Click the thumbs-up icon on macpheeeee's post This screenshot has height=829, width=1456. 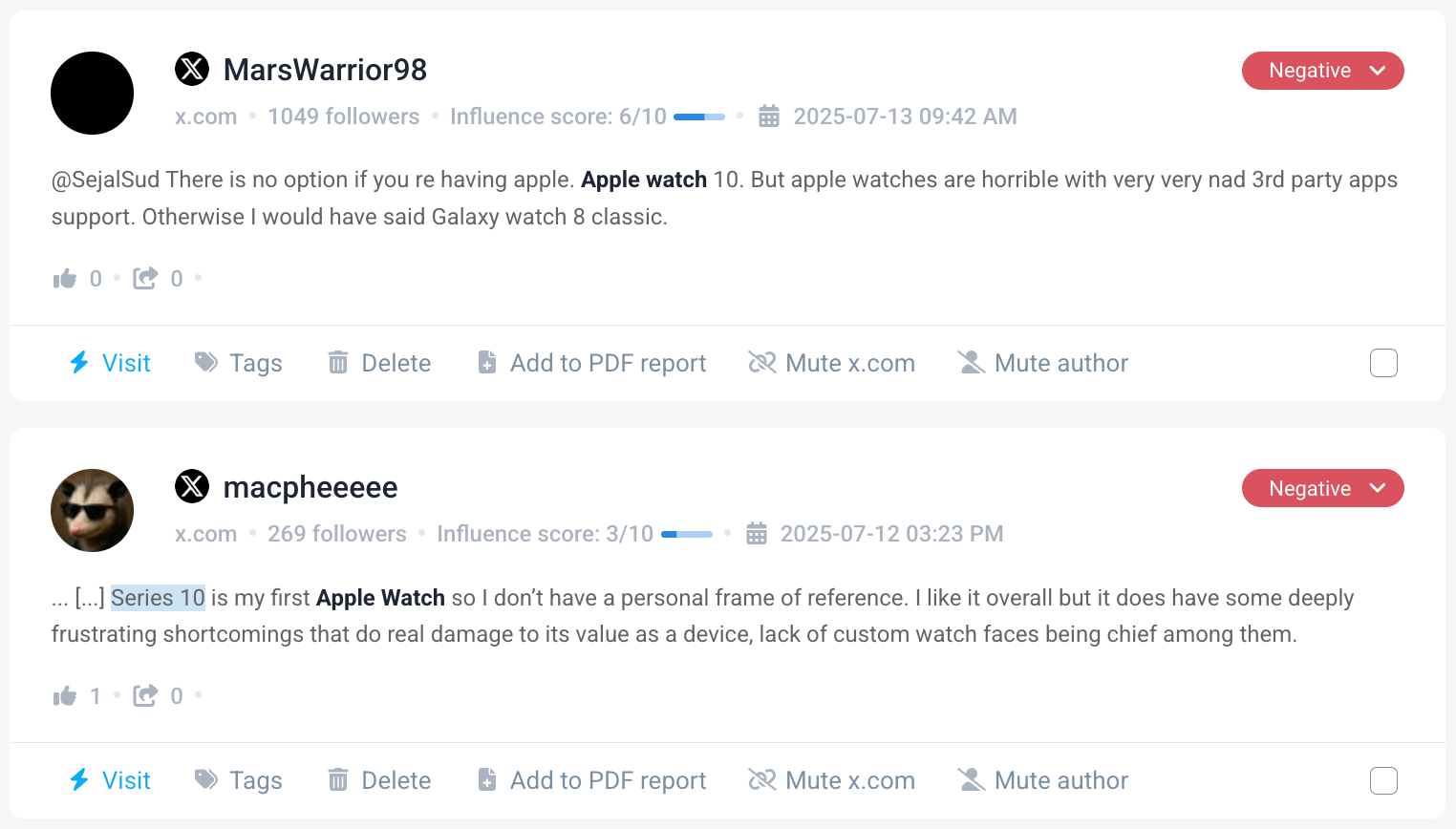tap(65, 696)
